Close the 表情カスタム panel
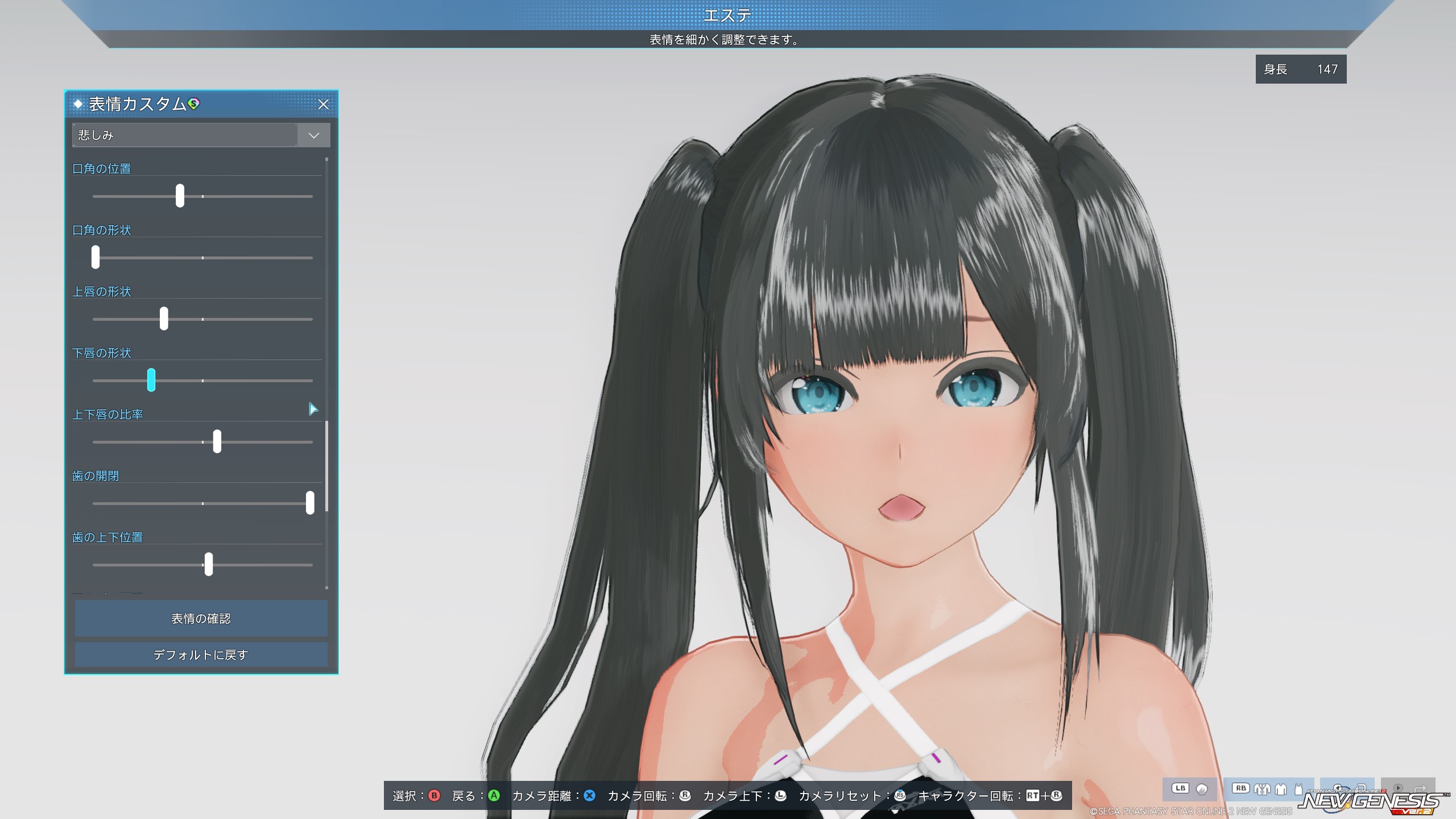The width and height of the screenshot is (1456, 819). click(x=323, y=104)
